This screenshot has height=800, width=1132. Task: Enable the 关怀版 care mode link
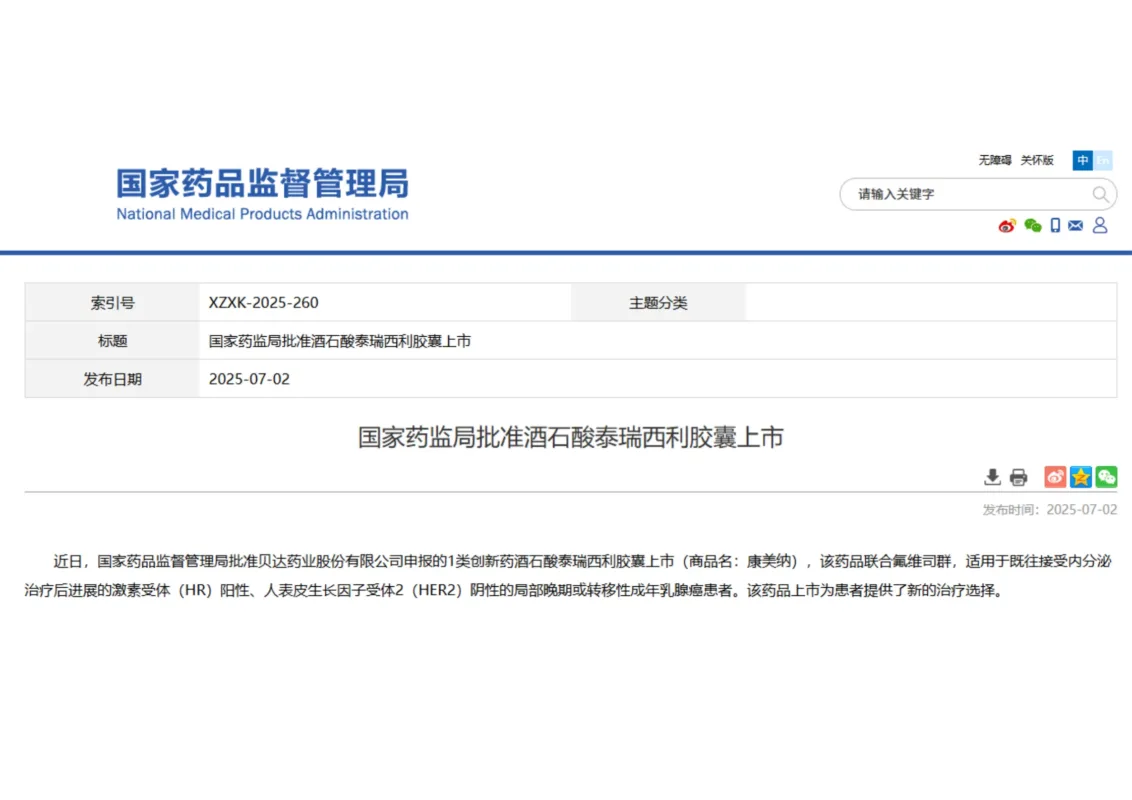pos(1037,160)
